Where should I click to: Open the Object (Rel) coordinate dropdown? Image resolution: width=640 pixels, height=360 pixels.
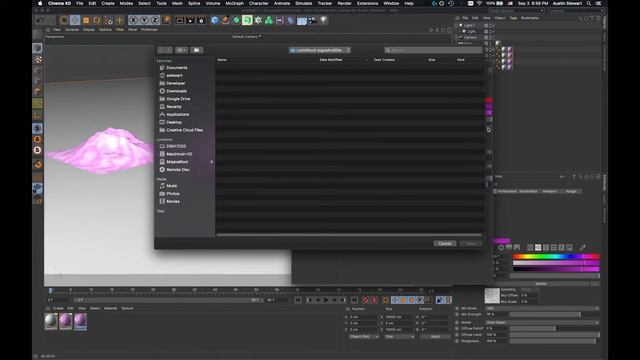pos(364,337)
